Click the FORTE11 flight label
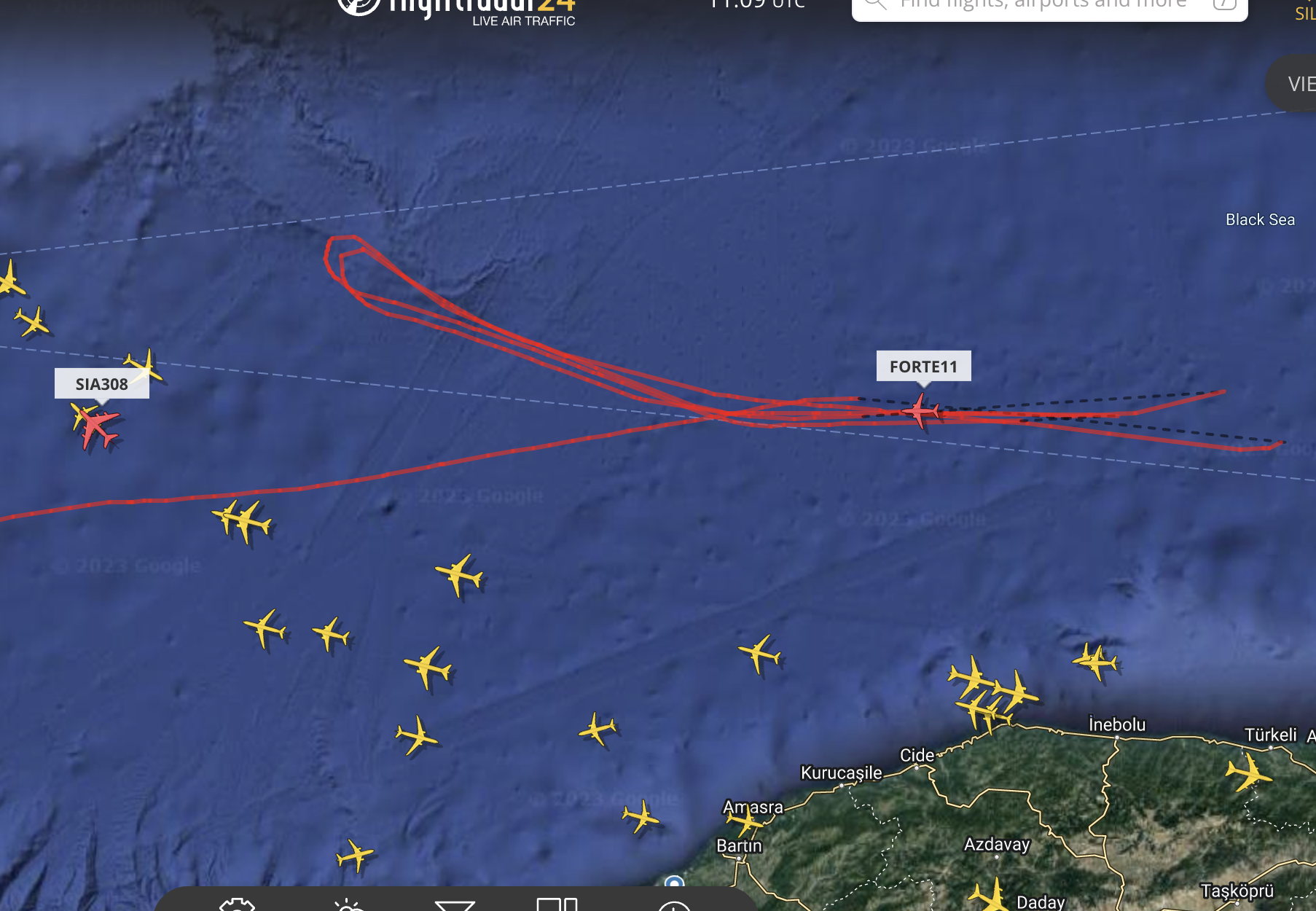This screenshot has height=911, width=1316. pos(923,366)
